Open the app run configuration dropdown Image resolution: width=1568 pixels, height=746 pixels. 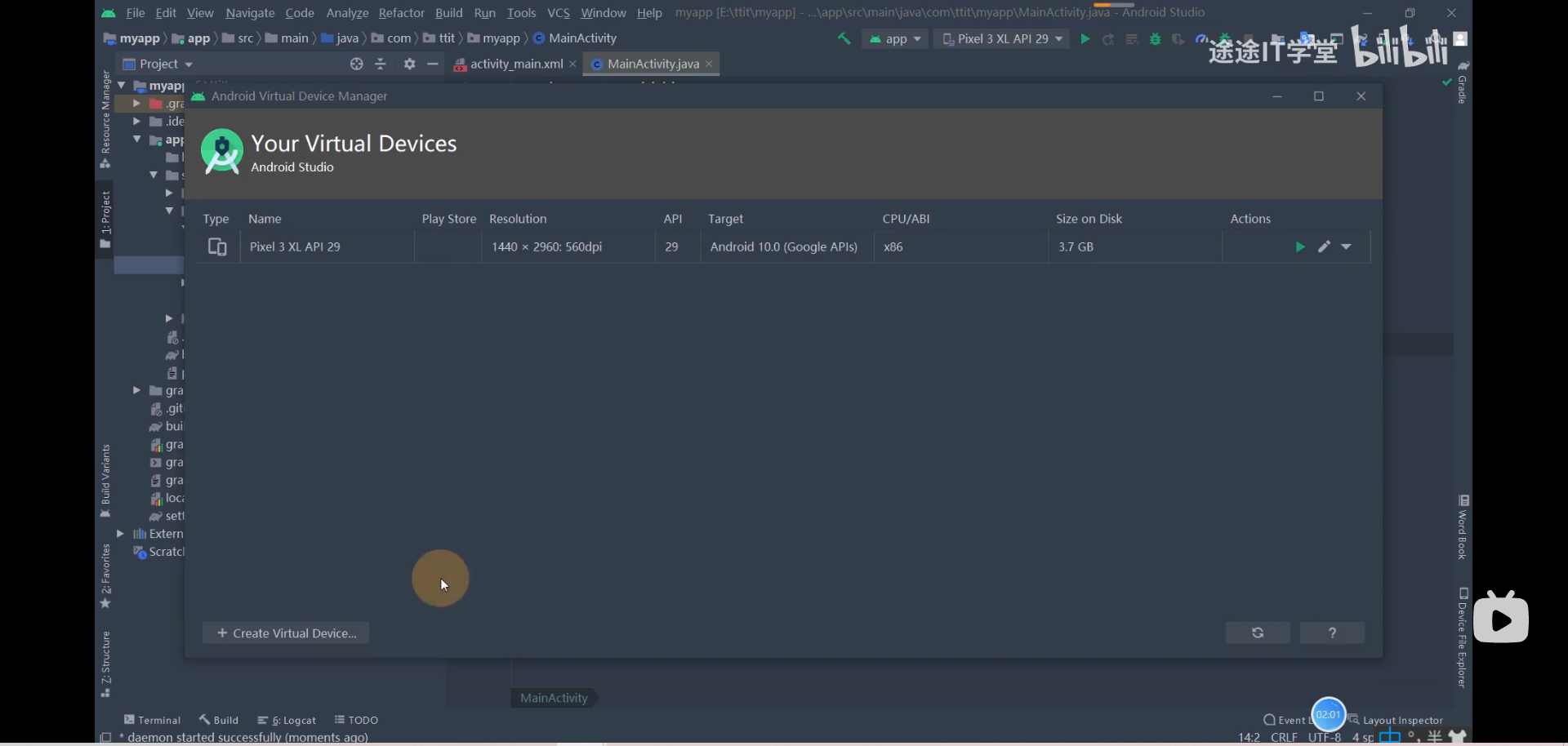895,38
